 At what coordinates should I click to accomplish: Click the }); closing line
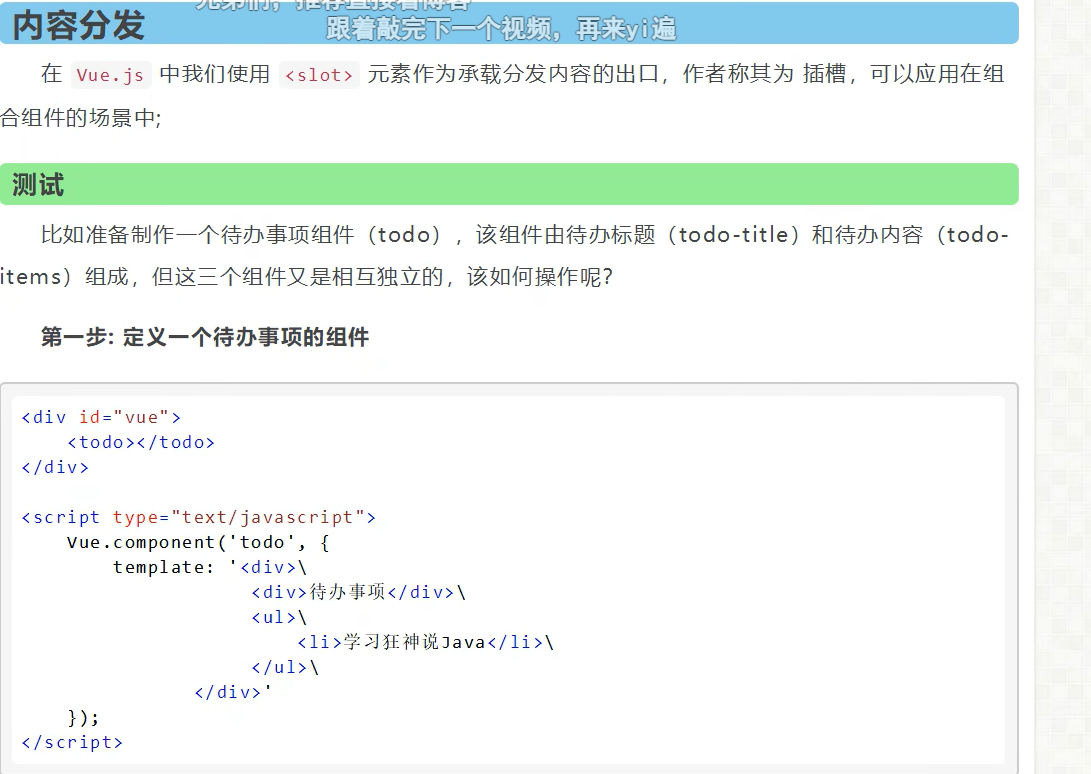point(83,717)
